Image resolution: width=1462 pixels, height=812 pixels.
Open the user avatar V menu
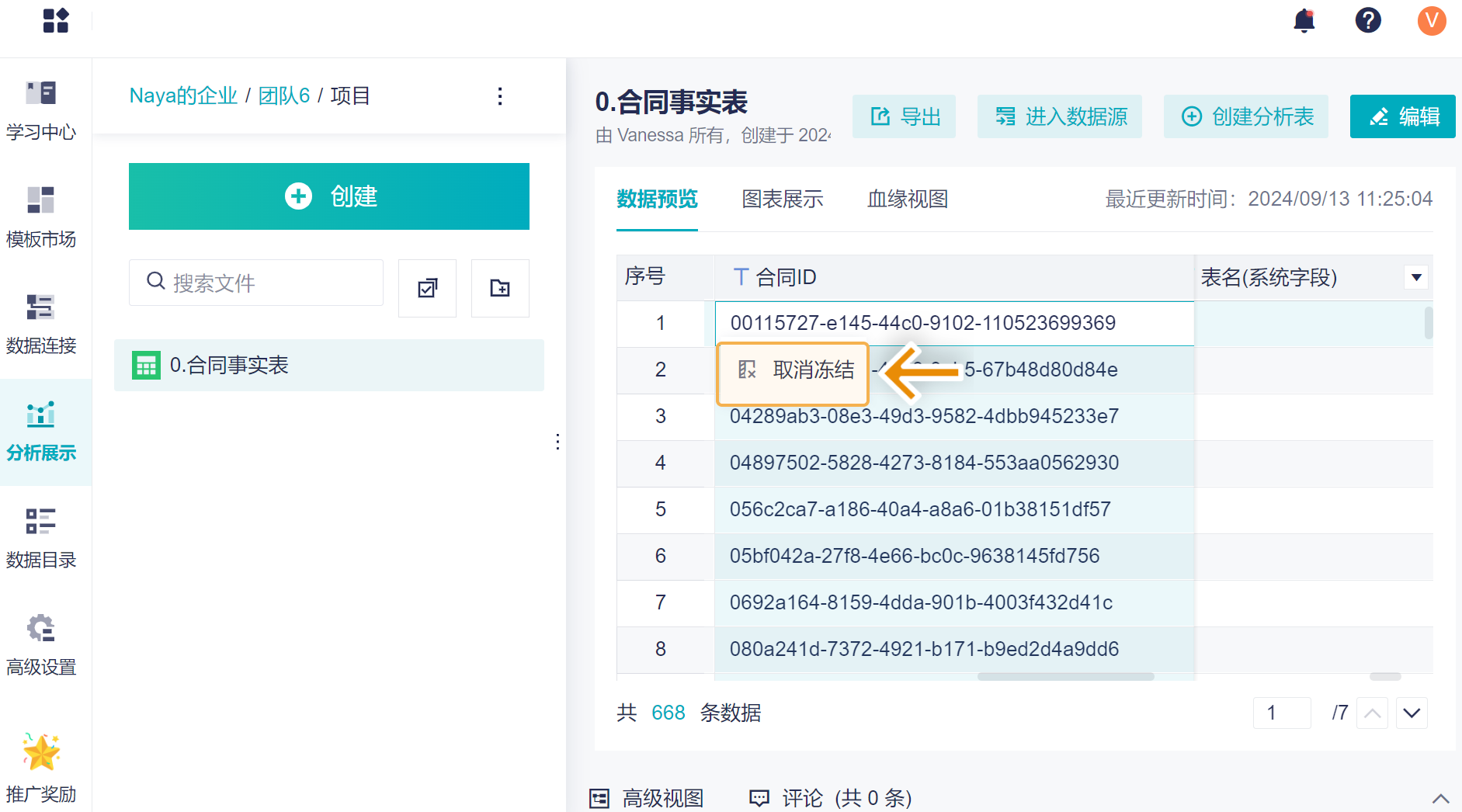pyautogui.click(x=1432, y=20)
